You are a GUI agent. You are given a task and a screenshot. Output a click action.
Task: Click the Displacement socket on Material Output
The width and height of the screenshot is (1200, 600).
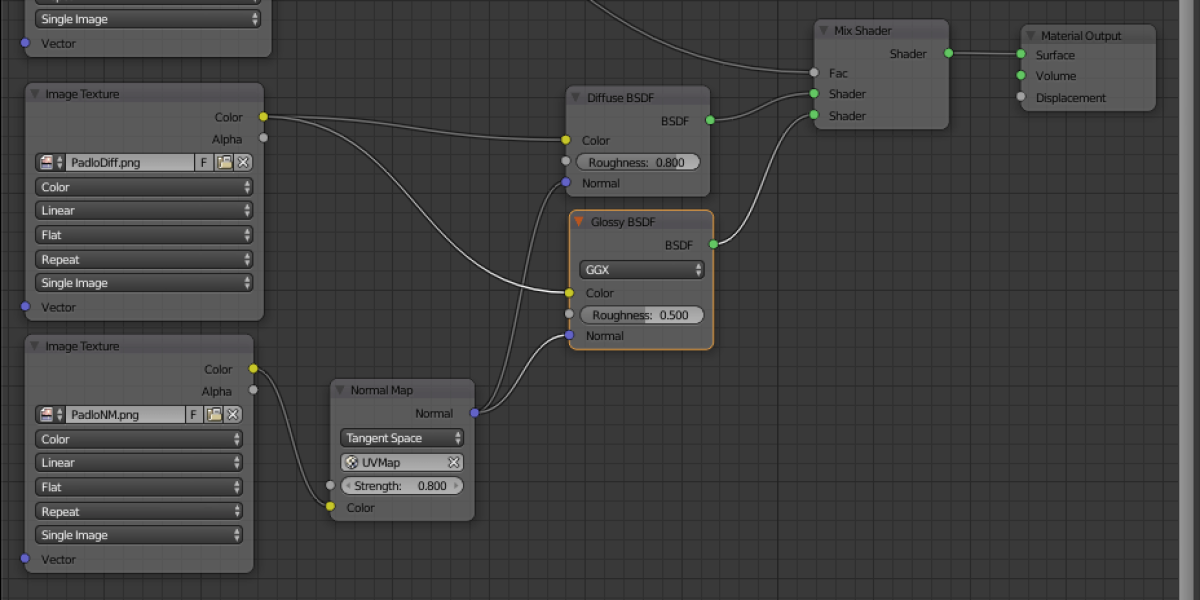(x=1021, y=97)
